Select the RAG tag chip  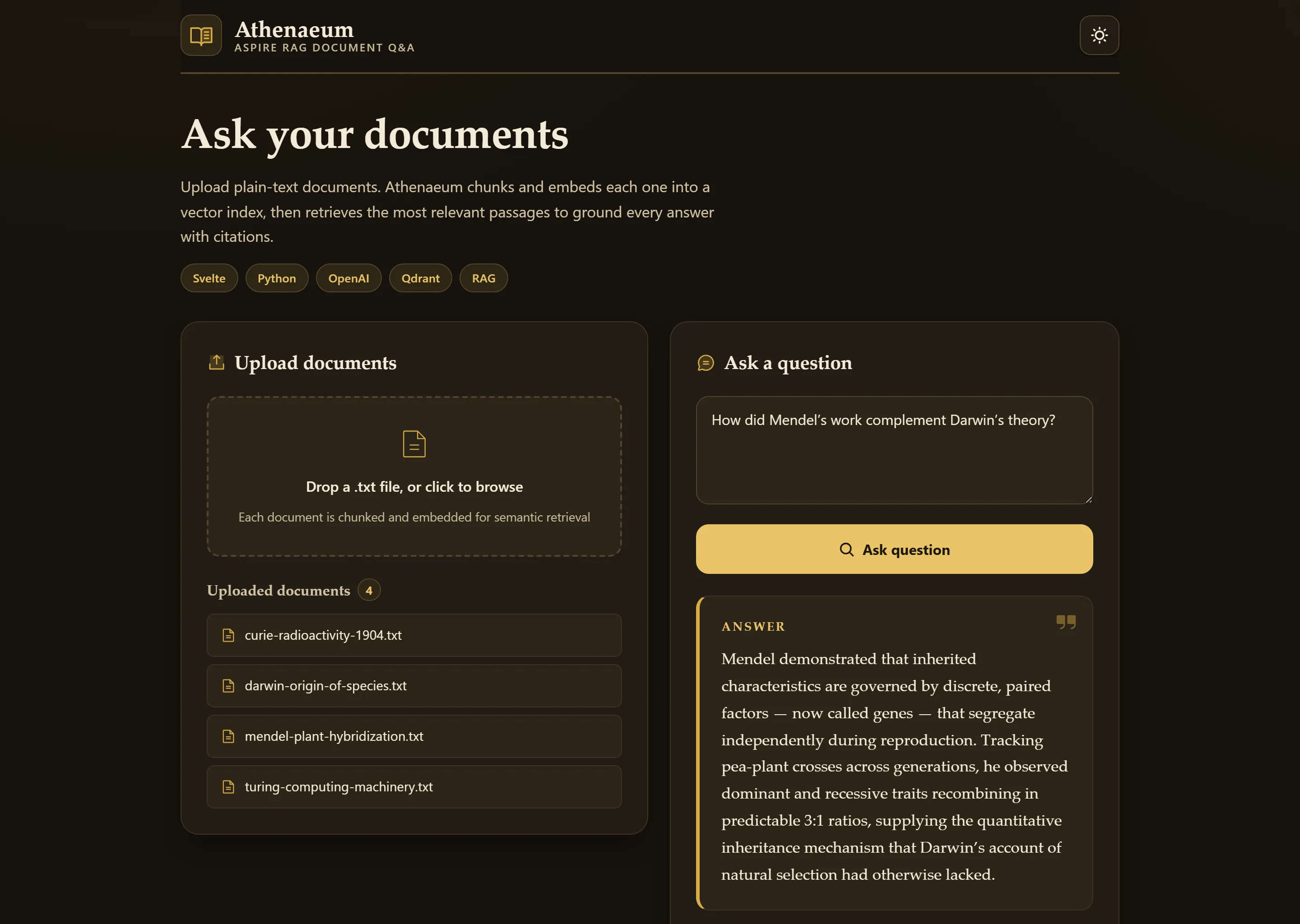click(483, 278)
